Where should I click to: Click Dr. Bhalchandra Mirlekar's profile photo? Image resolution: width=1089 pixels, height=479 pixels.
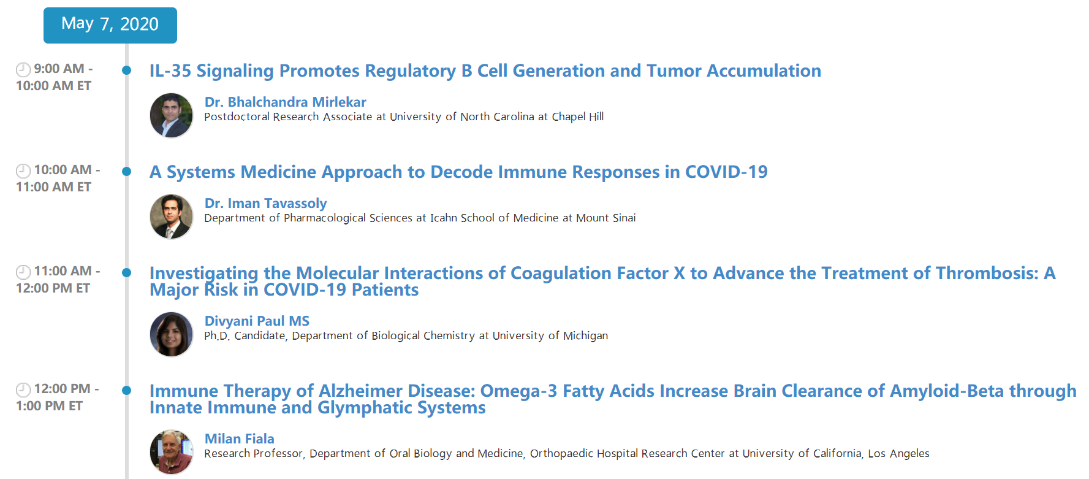click(171, 115)
